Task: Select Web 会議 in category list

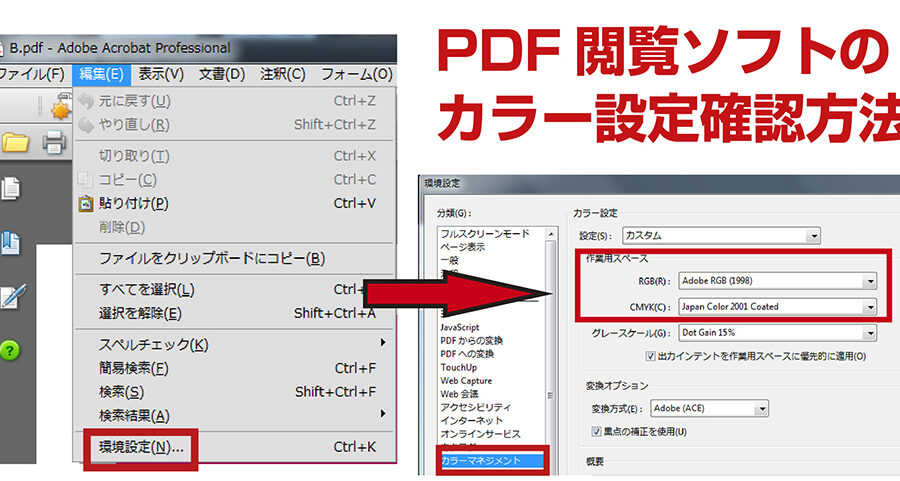Action: (x=459, y=394)
